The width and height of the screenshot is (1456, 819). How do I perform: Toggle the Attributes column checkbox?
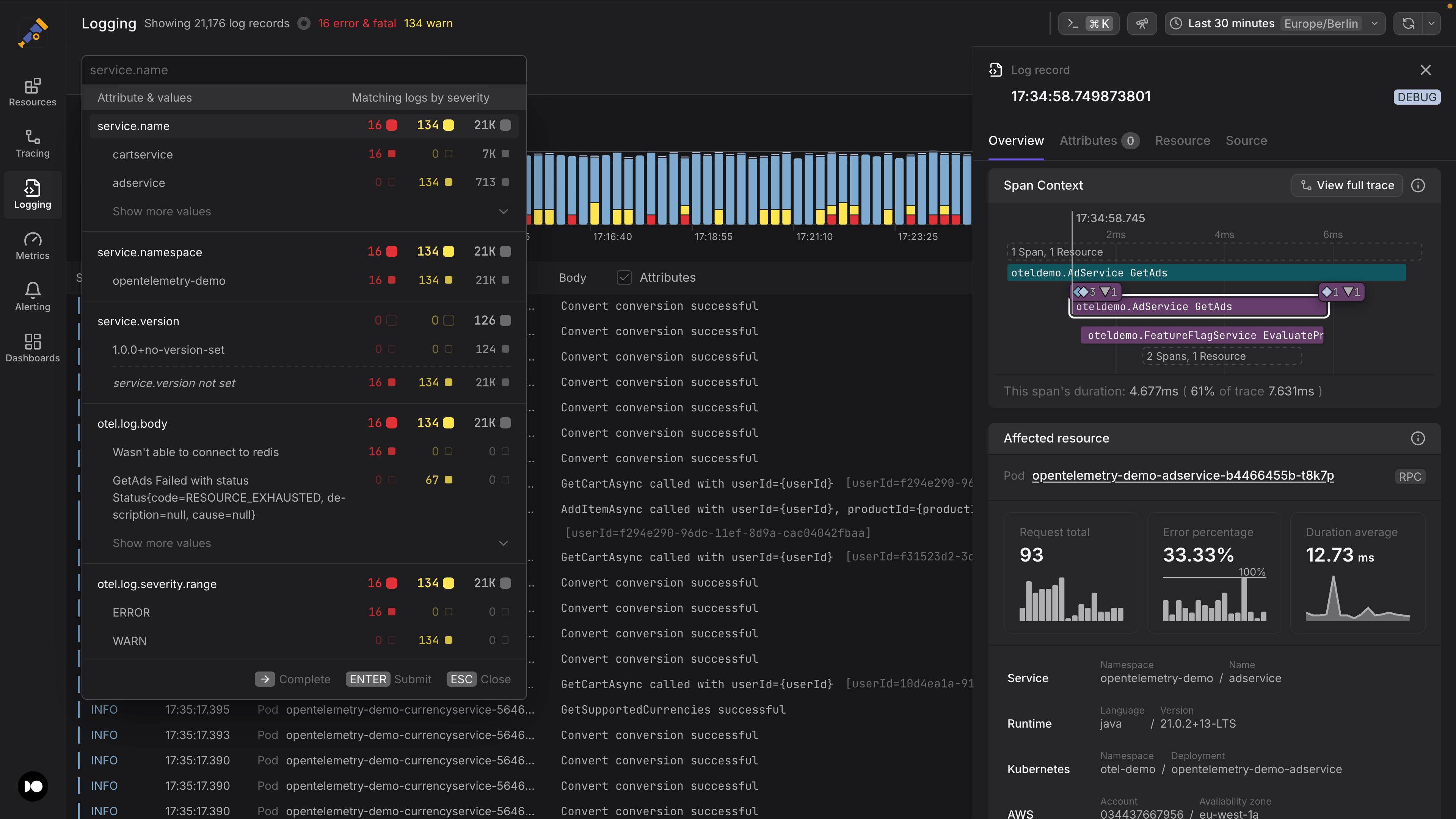(x=624, y=278)
